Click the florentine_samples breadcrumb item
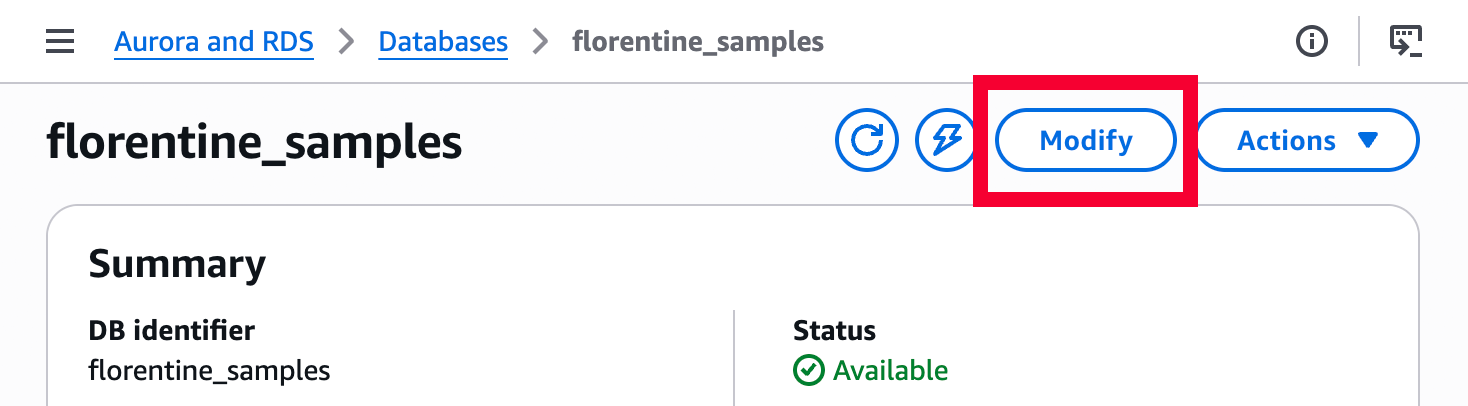Viewport: 1468px width, 406px height. [698, 42]
